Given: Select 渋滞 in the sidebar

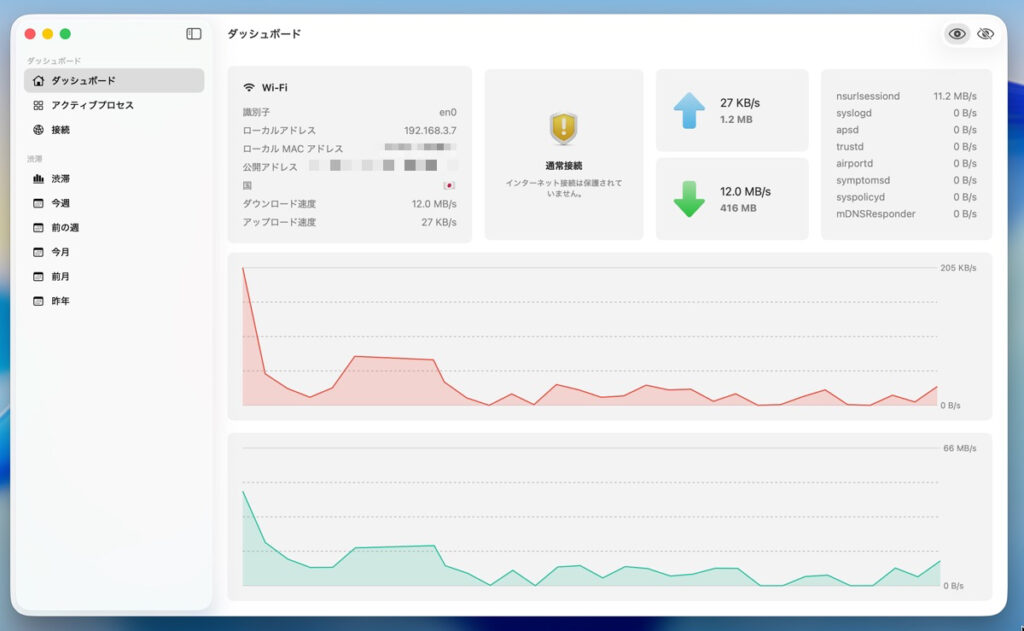Looking at the screenshot, I should (61, 179).
